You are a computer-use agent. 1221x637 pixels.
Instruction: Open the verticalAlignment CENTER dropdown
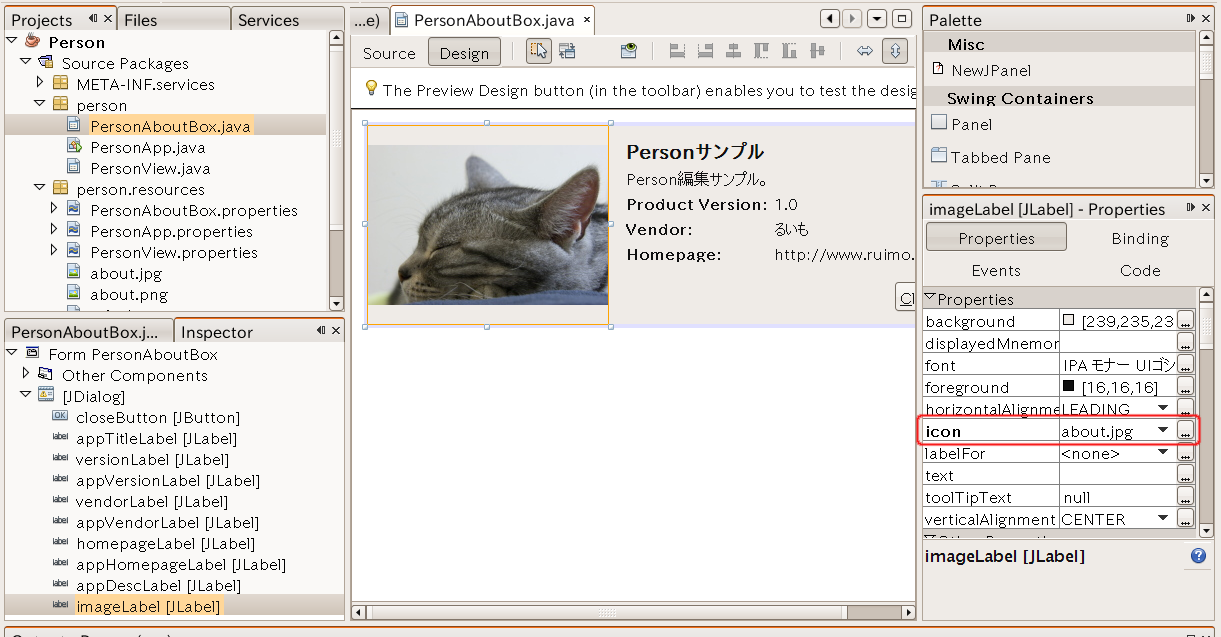1163,519
